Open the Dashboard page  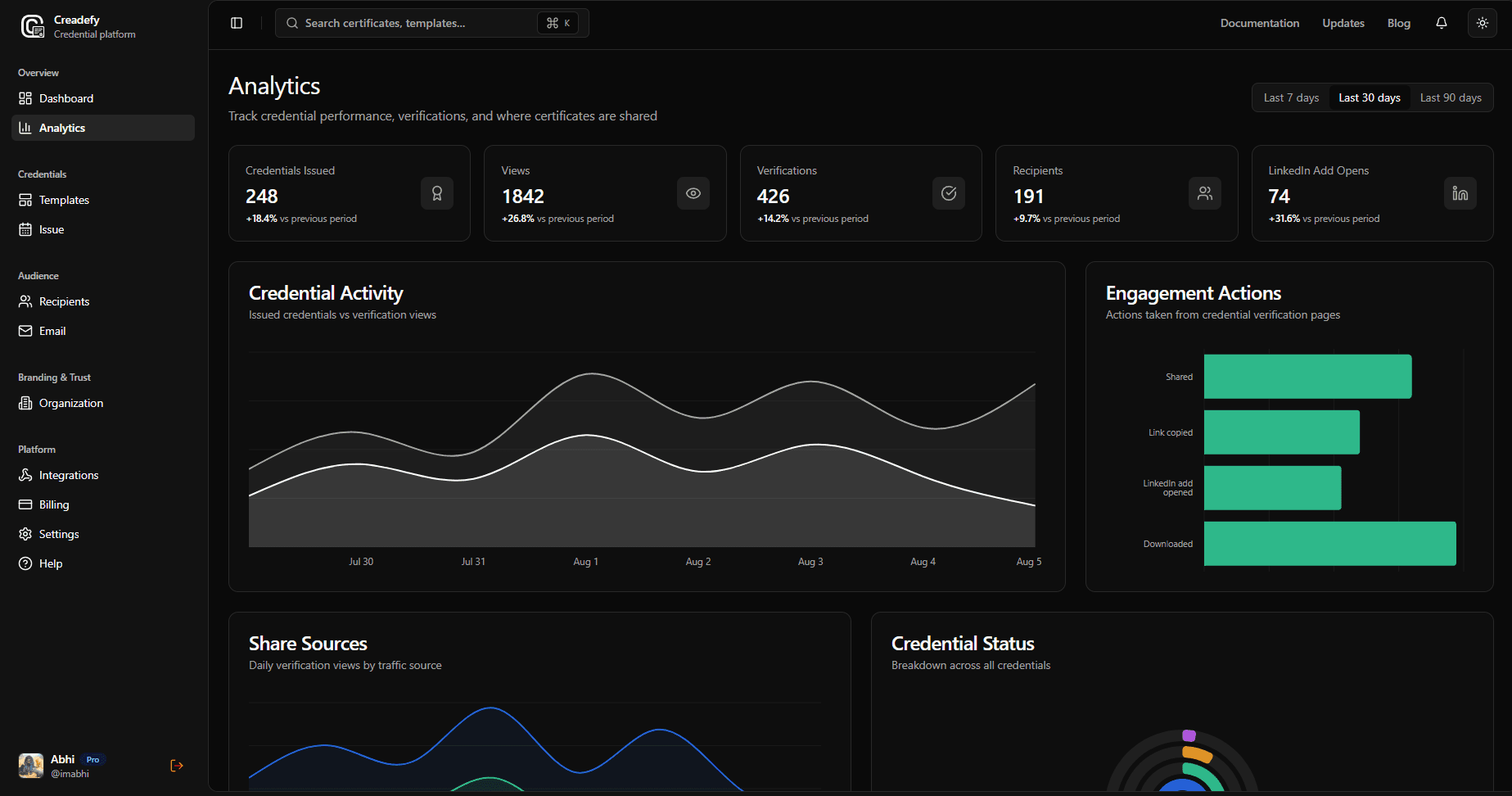103,98
